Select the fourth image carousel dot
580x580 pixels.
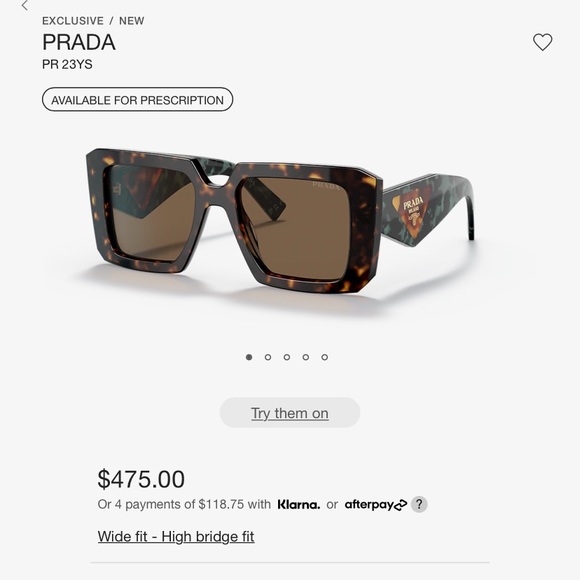[x=306, y=357]
